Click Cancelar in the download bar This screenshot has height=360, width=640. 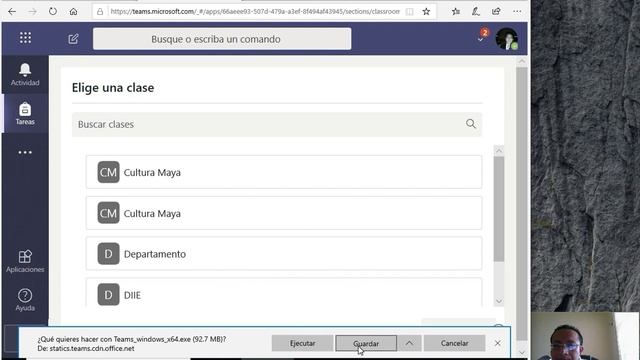click(454, 343)
